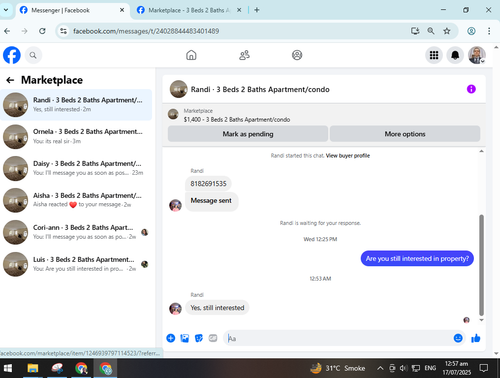This screenshot has width=500, height=378.
Task: Close the Messenger browser tab
Action: coord(122,10)
